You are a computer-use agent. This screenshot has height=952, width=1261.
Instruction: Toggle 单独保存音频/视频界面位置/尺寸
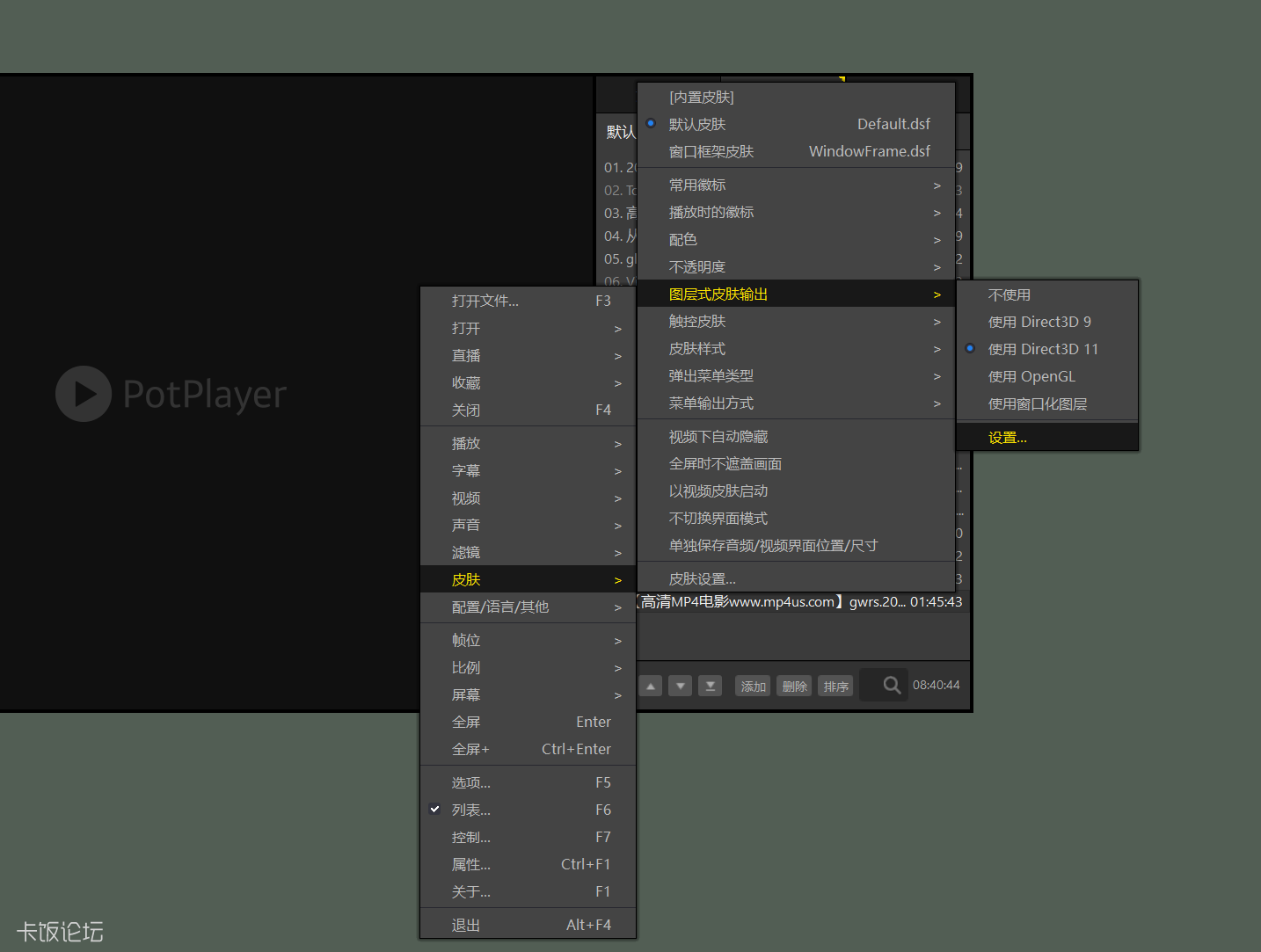tap(796, 545)
